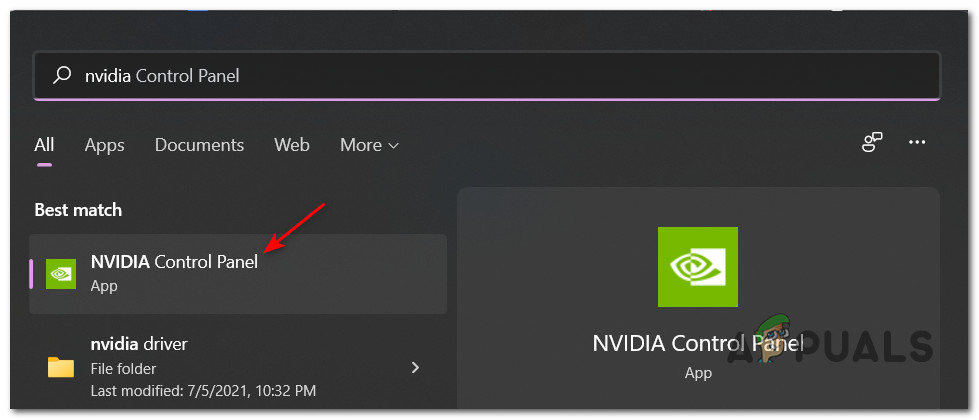Click the Last modified date of nvidia driver
The image size is (979, 420).
(203, 390)
